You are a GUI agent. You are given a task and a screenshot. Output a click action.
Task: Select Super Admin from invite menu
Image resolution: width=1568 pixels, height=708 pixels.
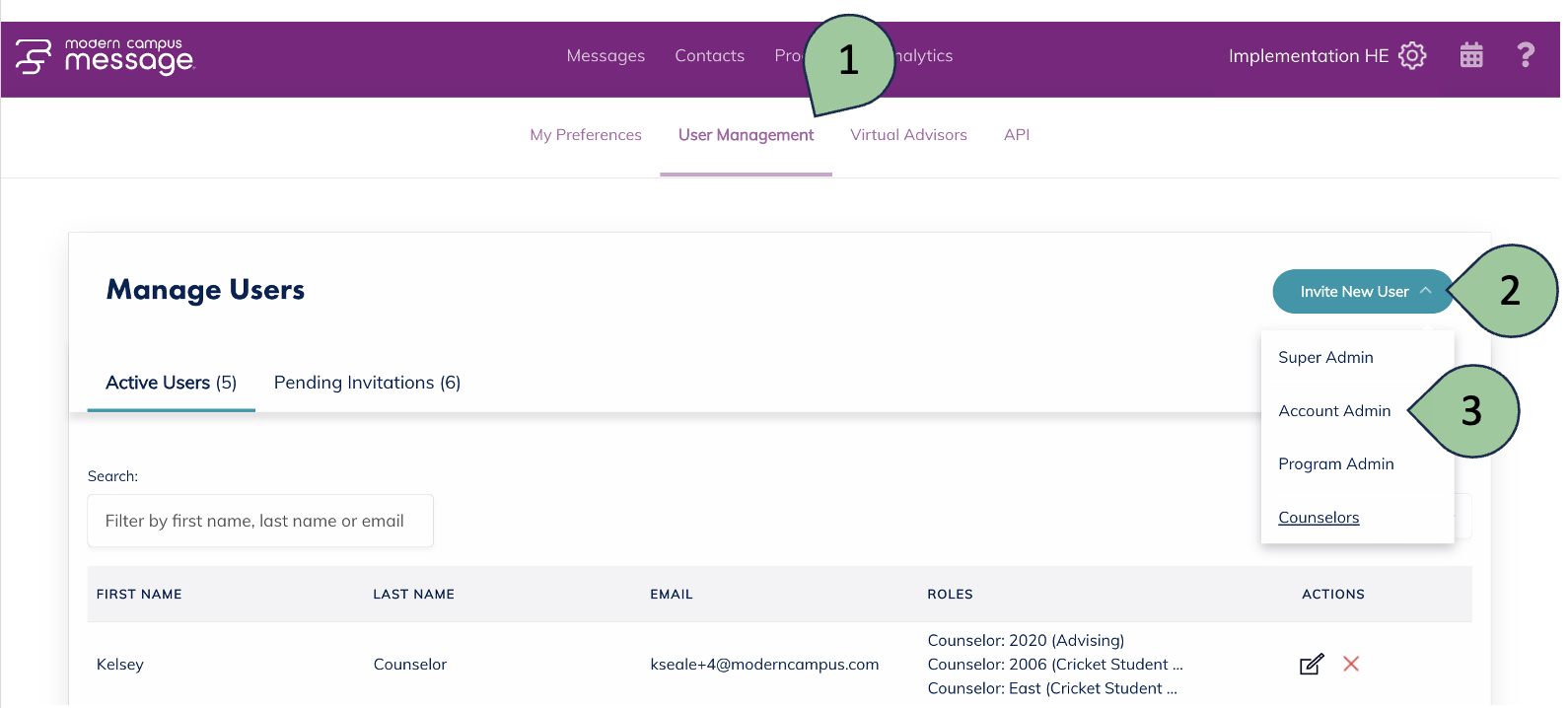pyautogui.click(x=1325, y=358)
